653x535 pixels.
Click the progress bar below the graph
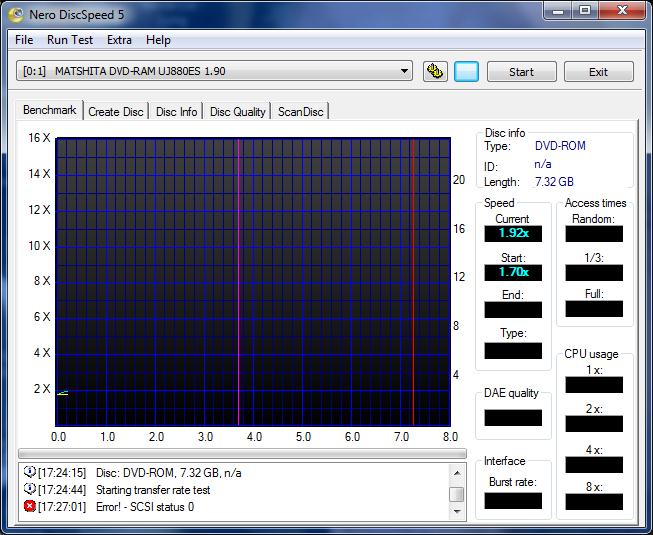tap(242, 453)
